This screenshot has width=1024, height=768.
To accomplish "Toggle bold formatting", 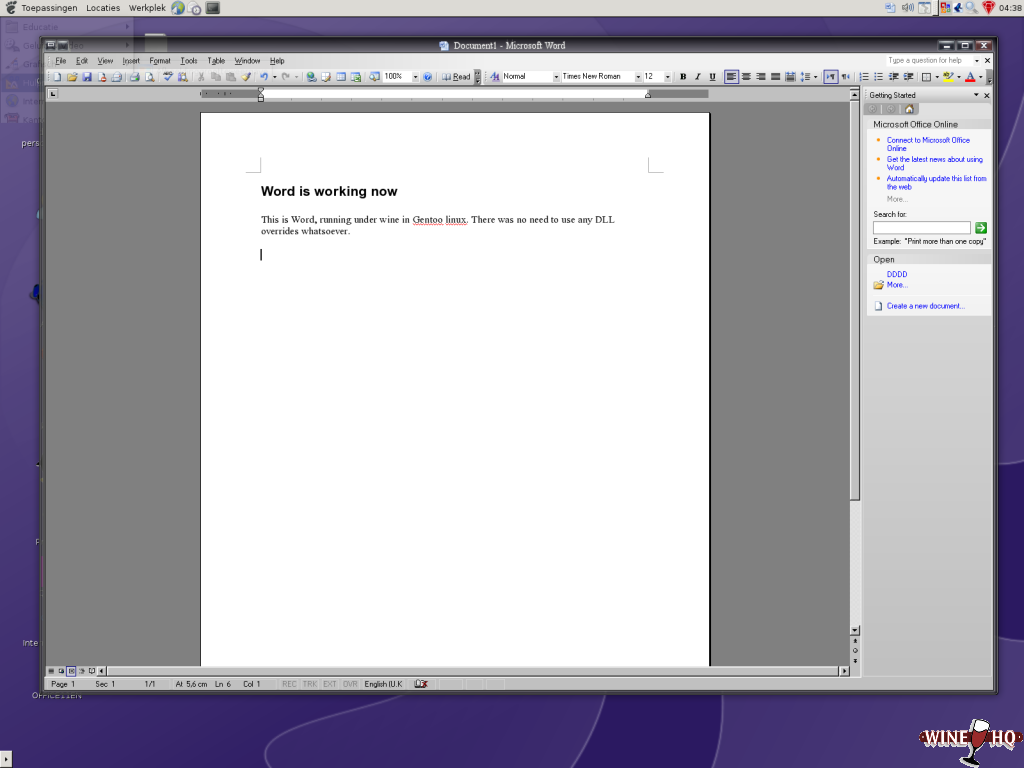I will pos(683,77).
